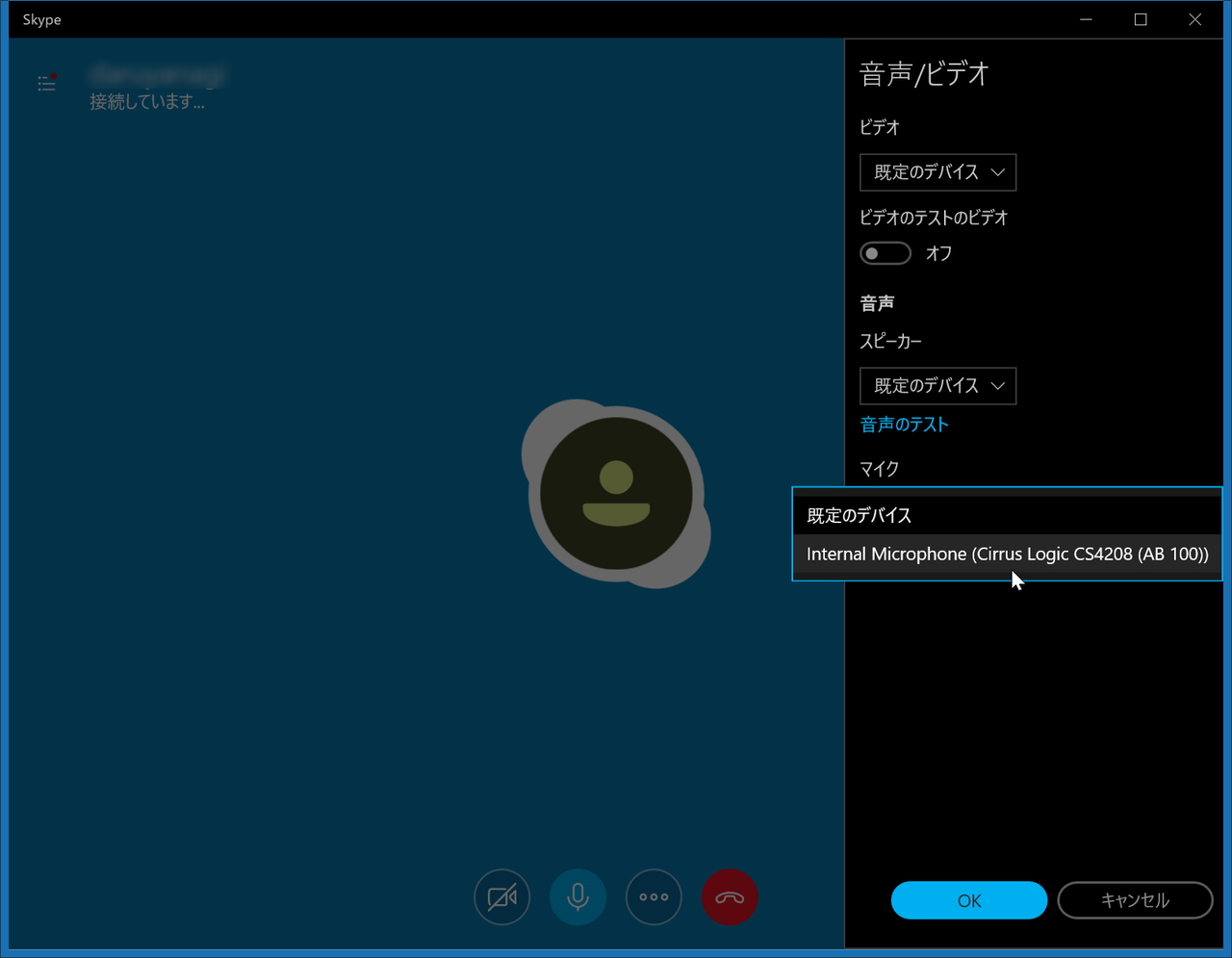This screenshot has width=1232, height=958.
Task: Turn on the video camera
Action: (501, 896)
